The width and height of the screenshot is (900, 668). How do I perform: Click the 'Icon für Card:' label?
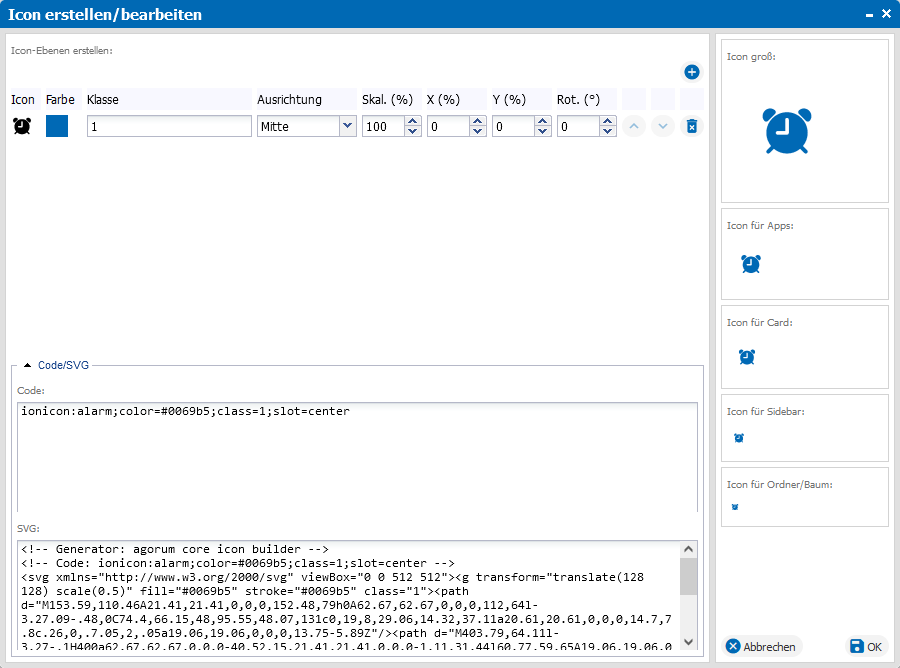tap(760, 323)
